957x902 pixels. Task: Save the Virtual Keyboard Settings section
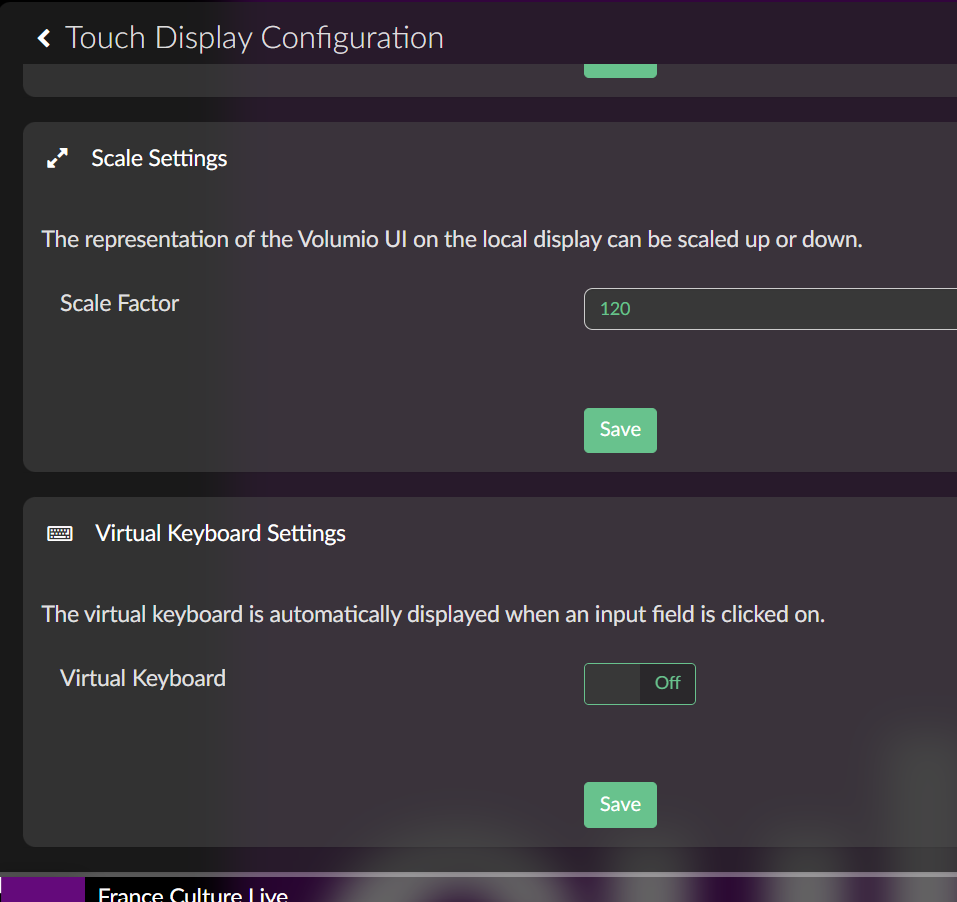coord(620,805)
